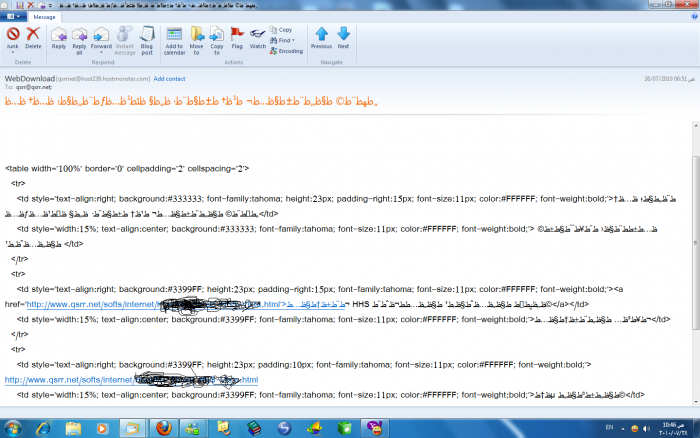The width and height of the screenshot is (700, 438).
Task: Watch this conversation
Action: point(258,38)
